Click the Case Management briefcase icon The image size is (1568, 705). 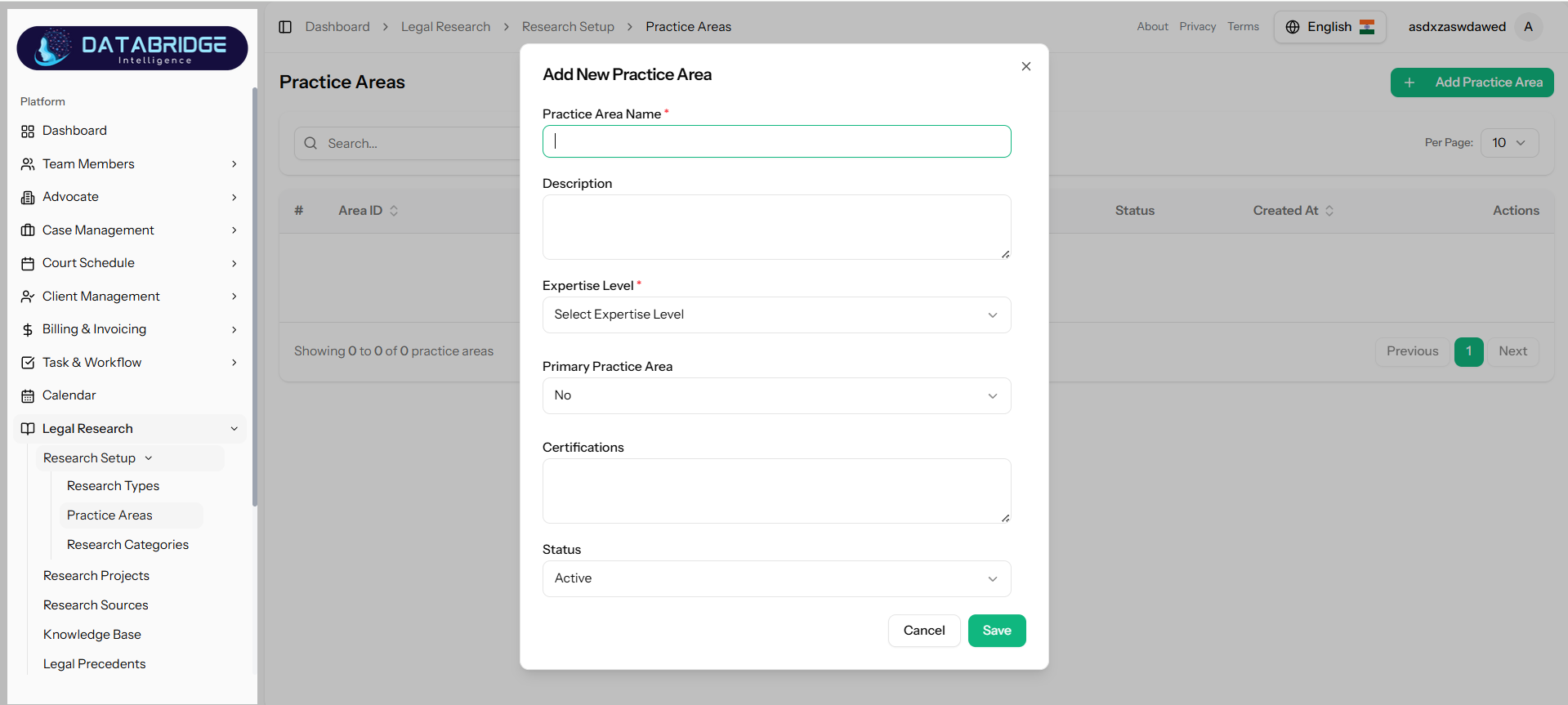28,230
